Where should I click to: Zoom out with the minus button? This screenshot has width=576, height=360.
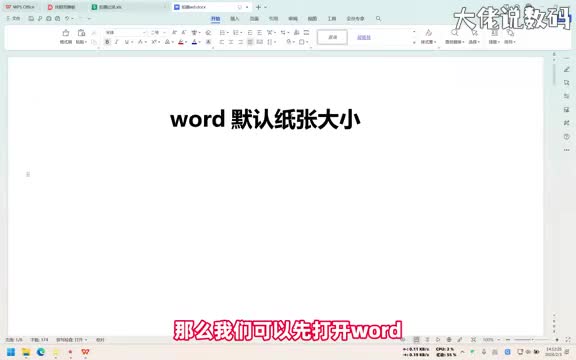(508, 340)
